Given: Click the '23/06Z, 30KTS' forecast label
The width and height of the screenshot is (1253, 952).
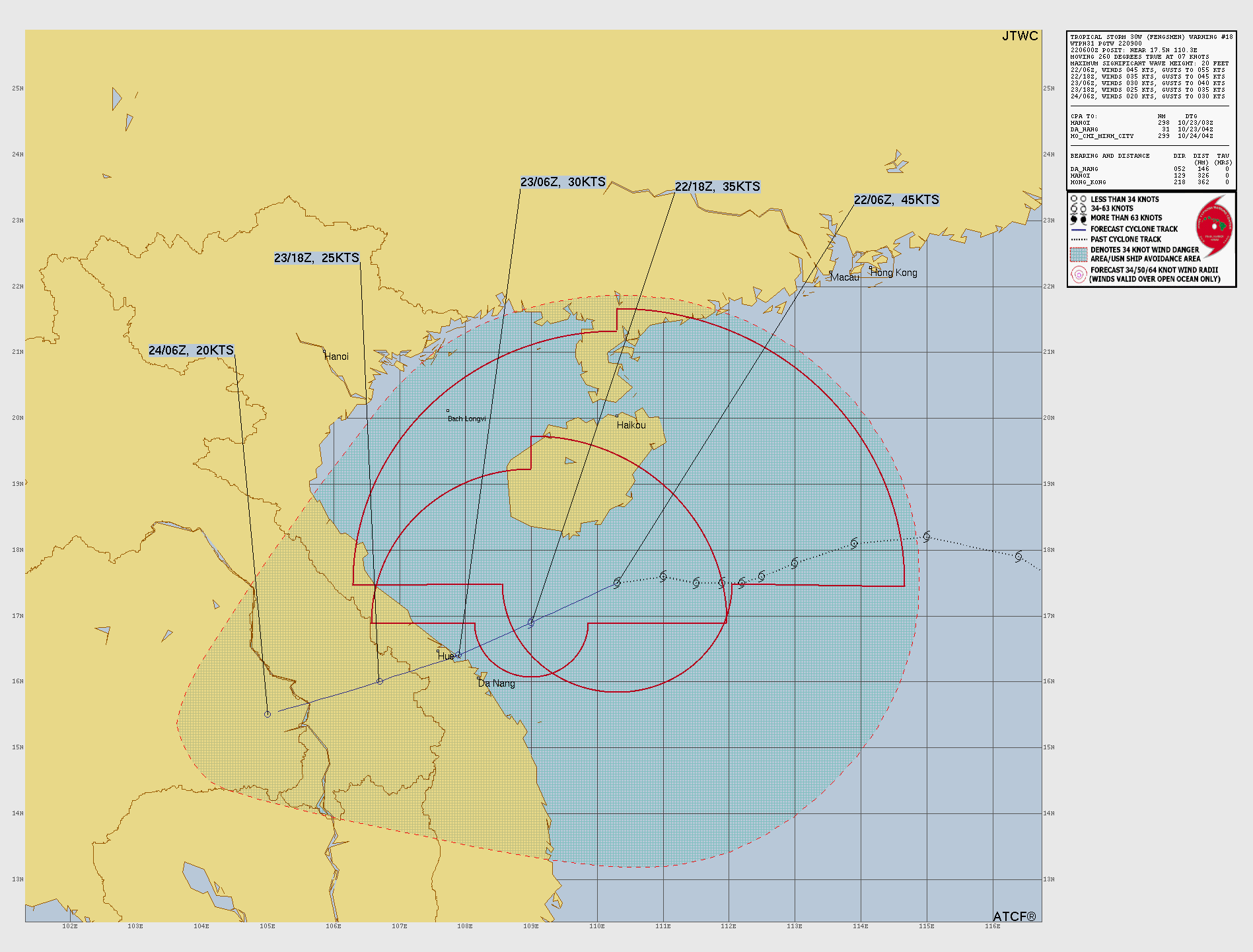Looking at the screenshot, I should [563, 182].
